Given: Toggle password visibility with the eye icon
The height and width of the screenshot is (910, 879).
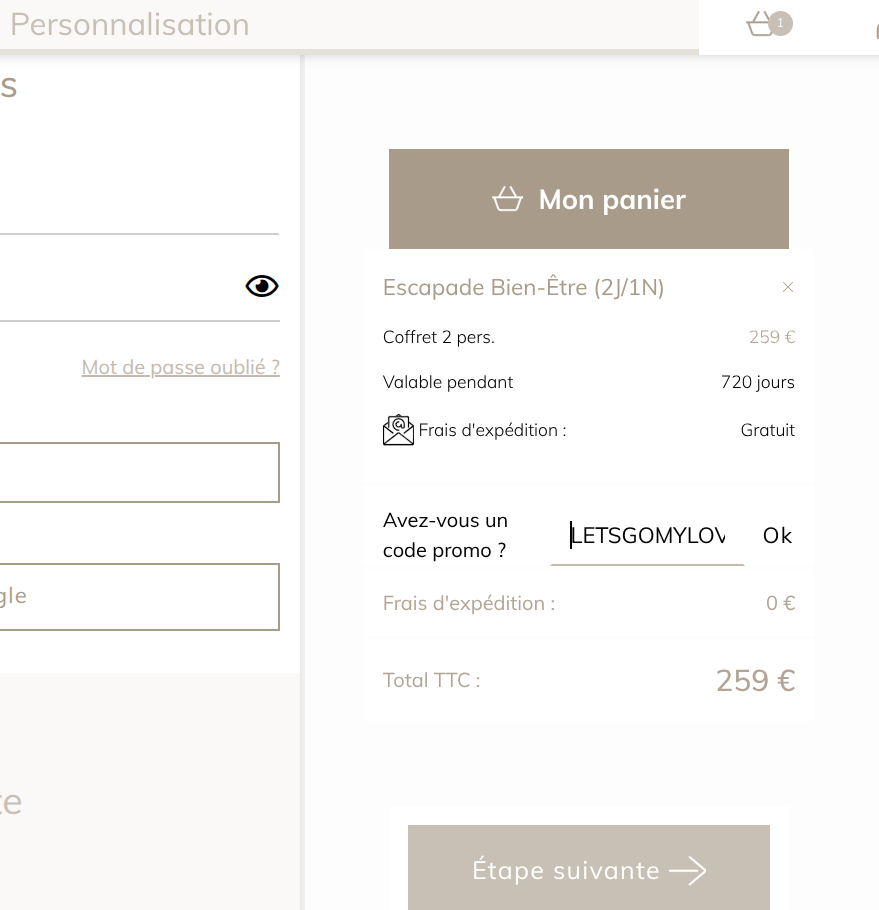Looking at the screenshot, I should point(262,287).
